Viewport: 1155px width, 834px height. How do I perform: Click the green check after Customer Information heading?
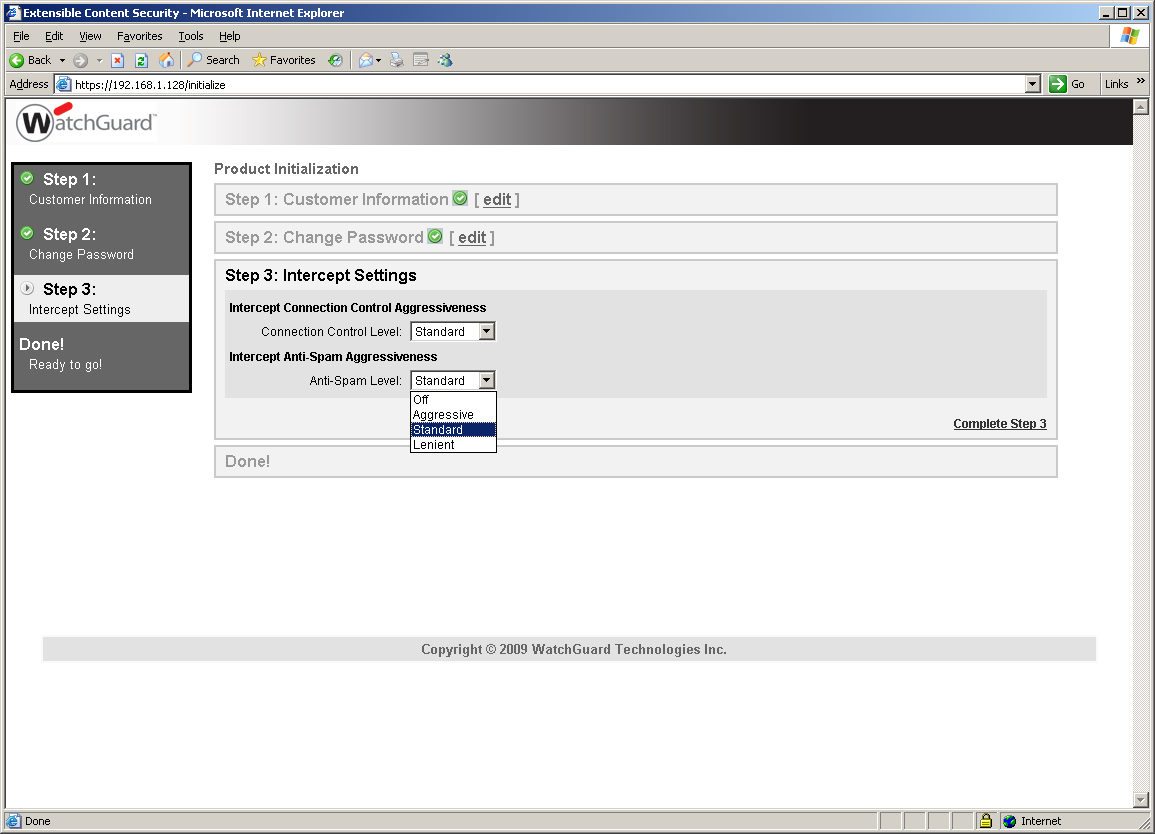tap(460, 198)
